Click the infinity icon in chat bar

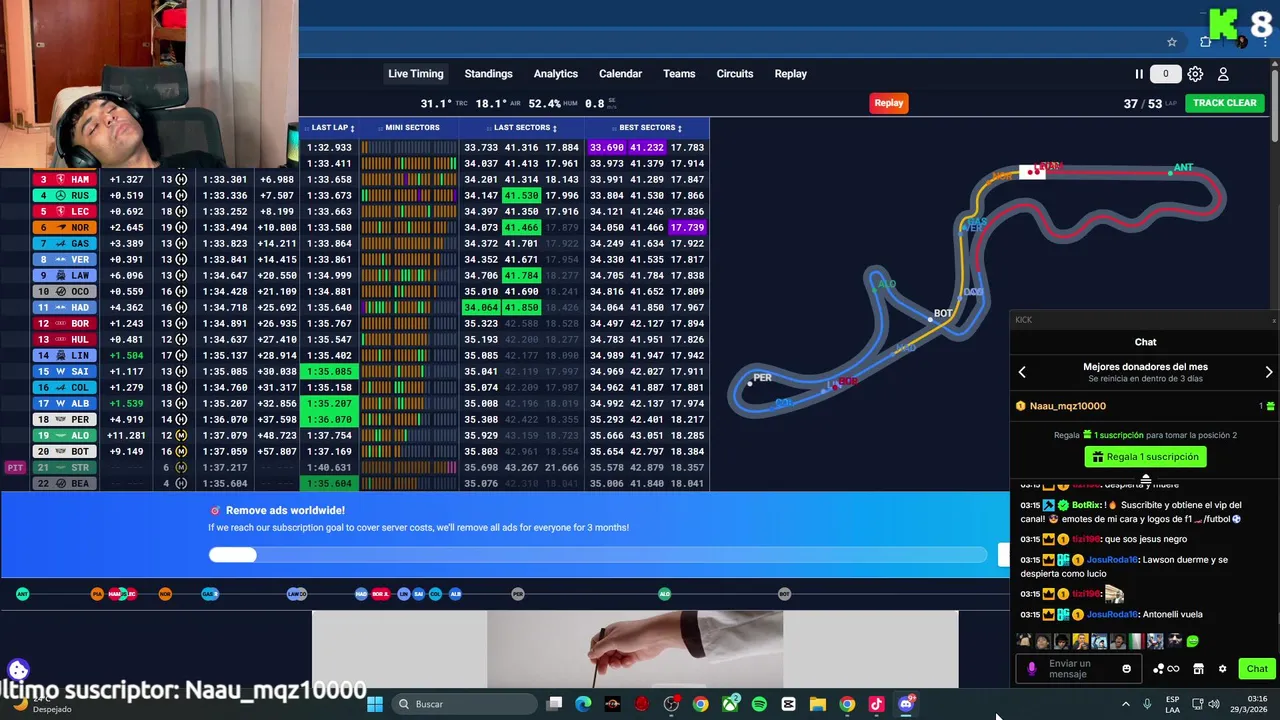[1174, 669]
